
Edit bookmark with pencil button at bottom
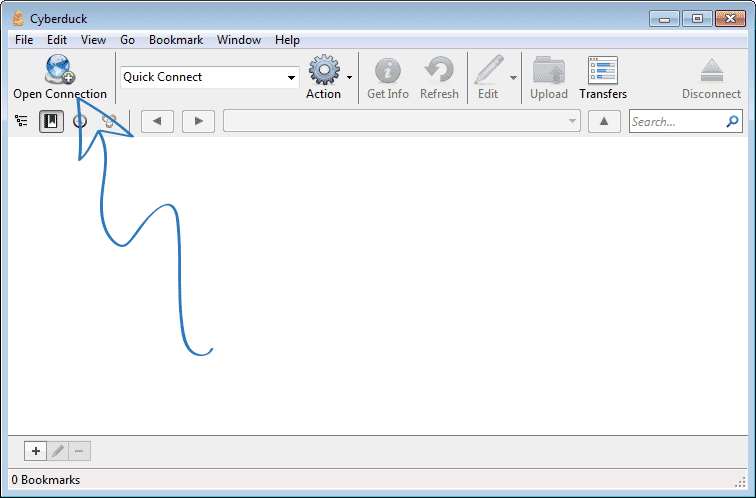58,451
